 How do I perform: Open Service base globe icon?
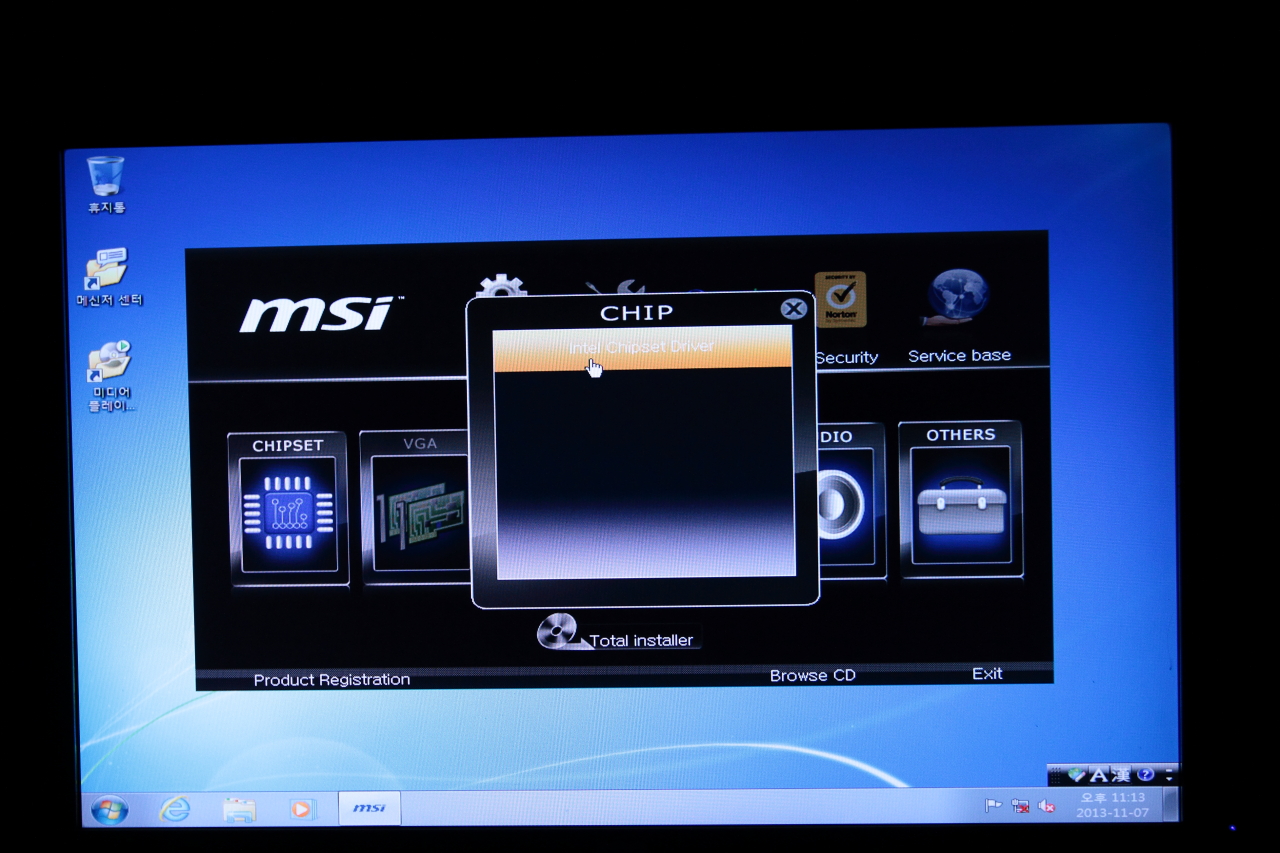pyautogui.click(x=958, y=297)
